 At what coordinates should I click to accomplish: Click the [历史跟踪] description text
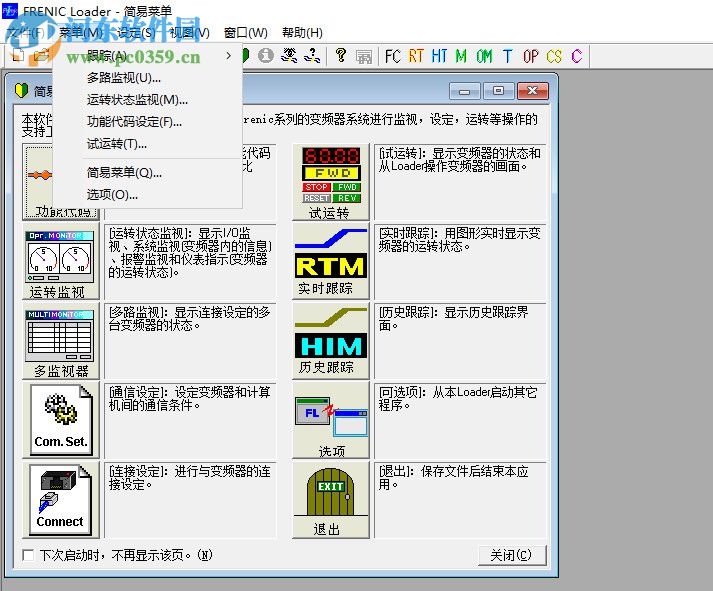pyautogui.click(x=454, y=319)
